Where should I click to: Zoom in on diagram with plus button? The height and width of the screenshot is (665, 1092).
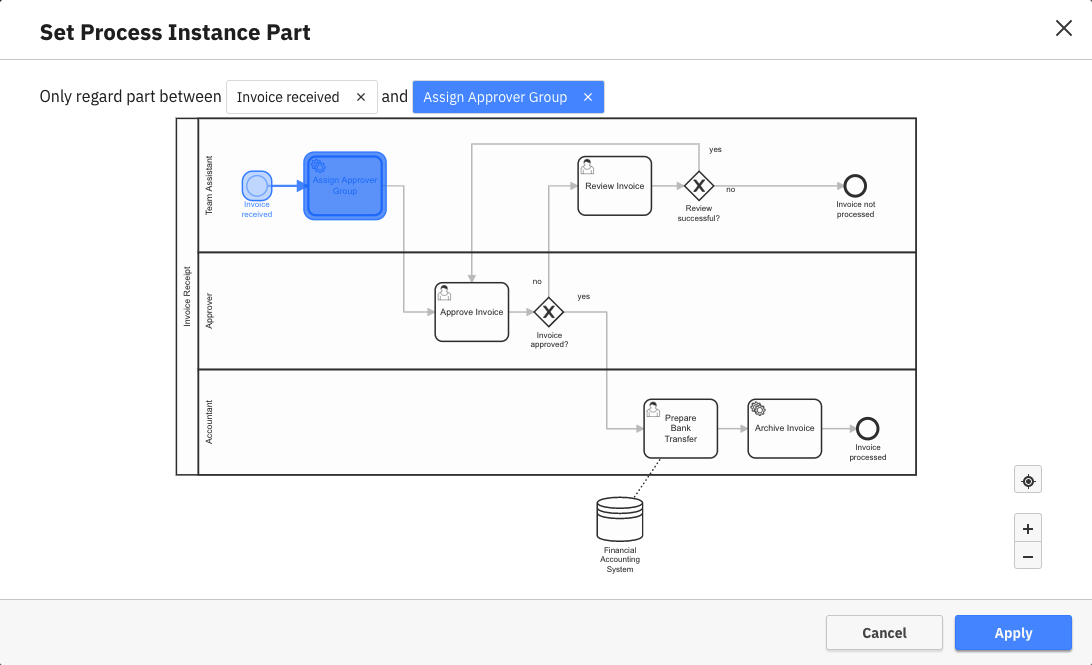[x=1027, y=529]
